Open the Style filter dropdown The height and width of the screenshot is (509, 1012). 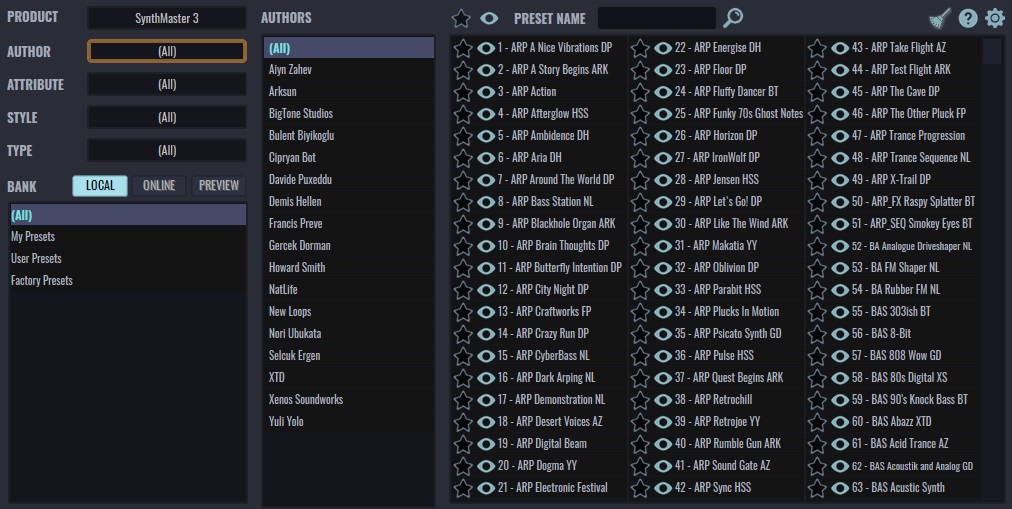(167, 117)
